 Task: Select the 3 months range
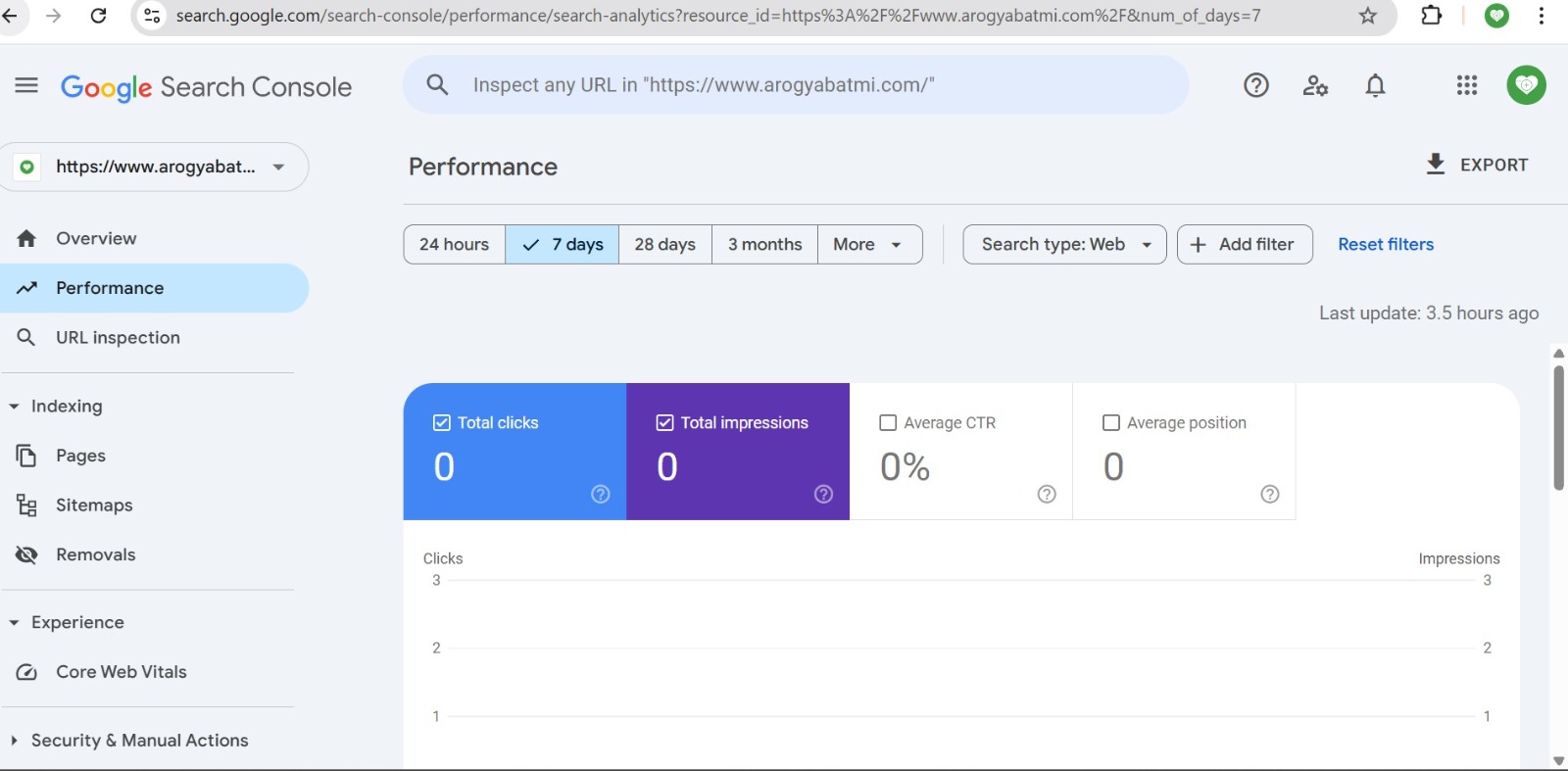tap(764, 244)
